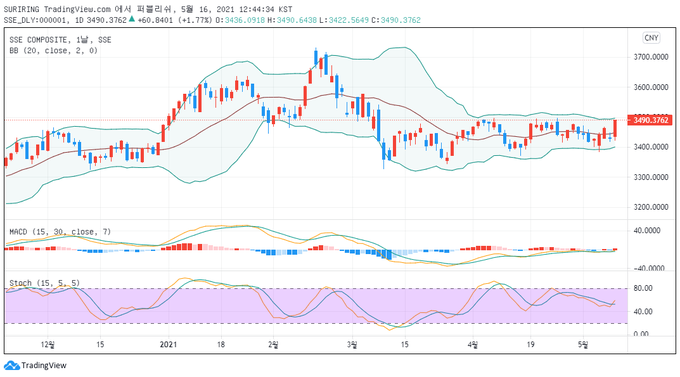
Task: Click the SSE COMPOSITE chart title
Action: click(x=60, y=40)
